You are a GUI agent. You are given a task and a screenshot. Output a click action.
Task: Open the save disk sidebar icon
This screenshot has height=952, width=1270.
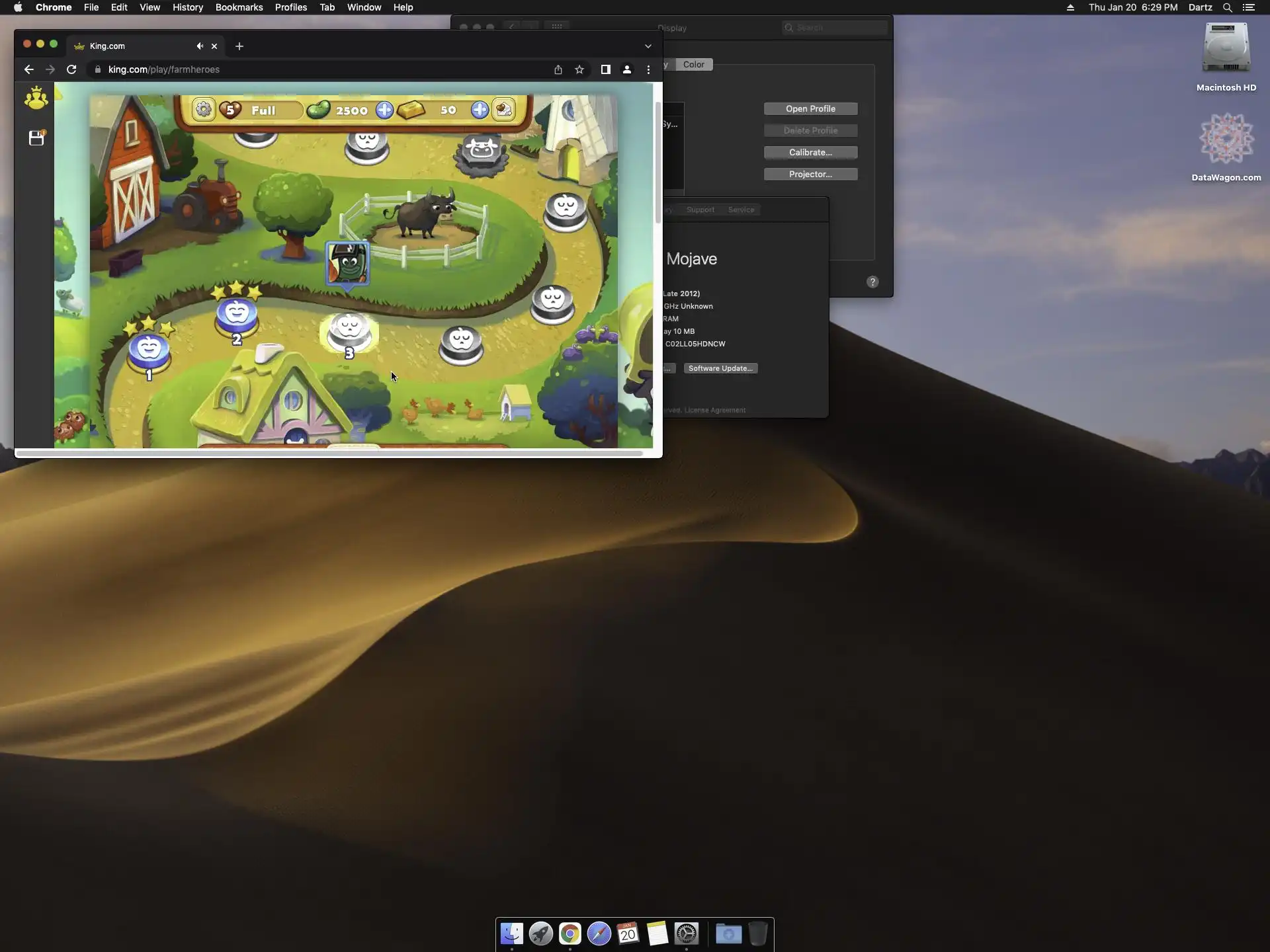36,138
